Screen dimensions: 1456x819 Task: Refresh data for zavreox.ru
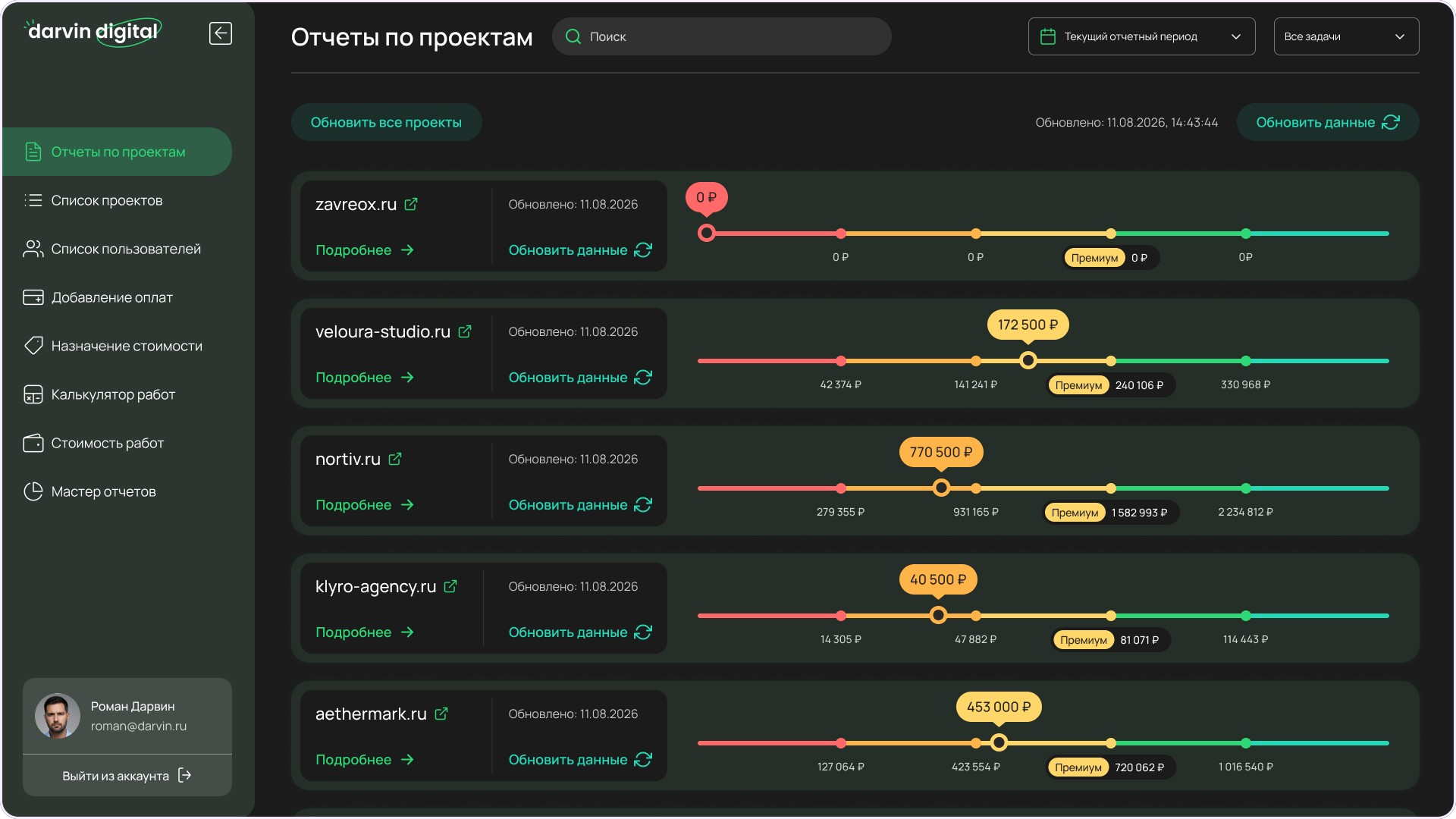pos(580,250)
